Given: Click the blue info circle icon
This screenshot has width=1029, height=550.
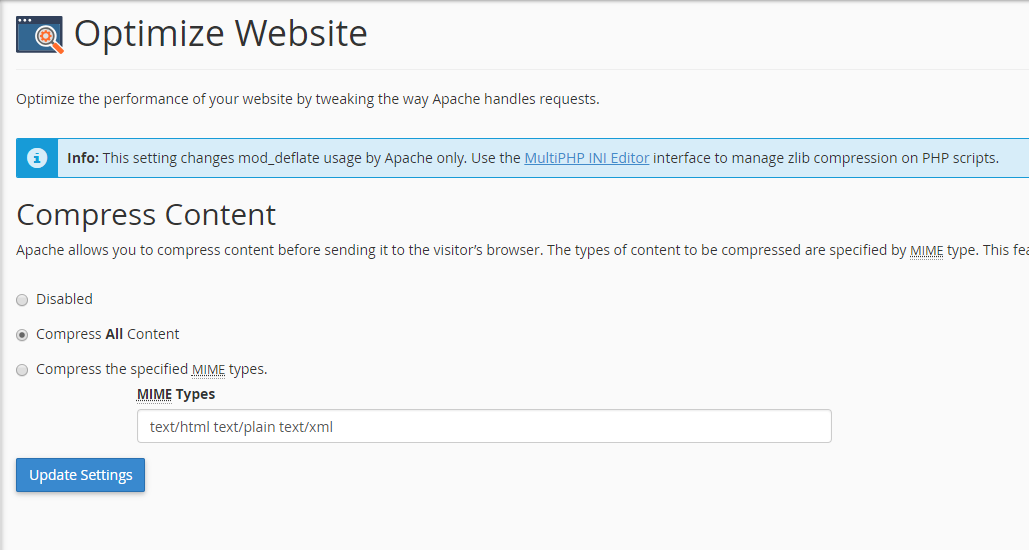Looking at the screenshot, I should [x=37, y=158].
